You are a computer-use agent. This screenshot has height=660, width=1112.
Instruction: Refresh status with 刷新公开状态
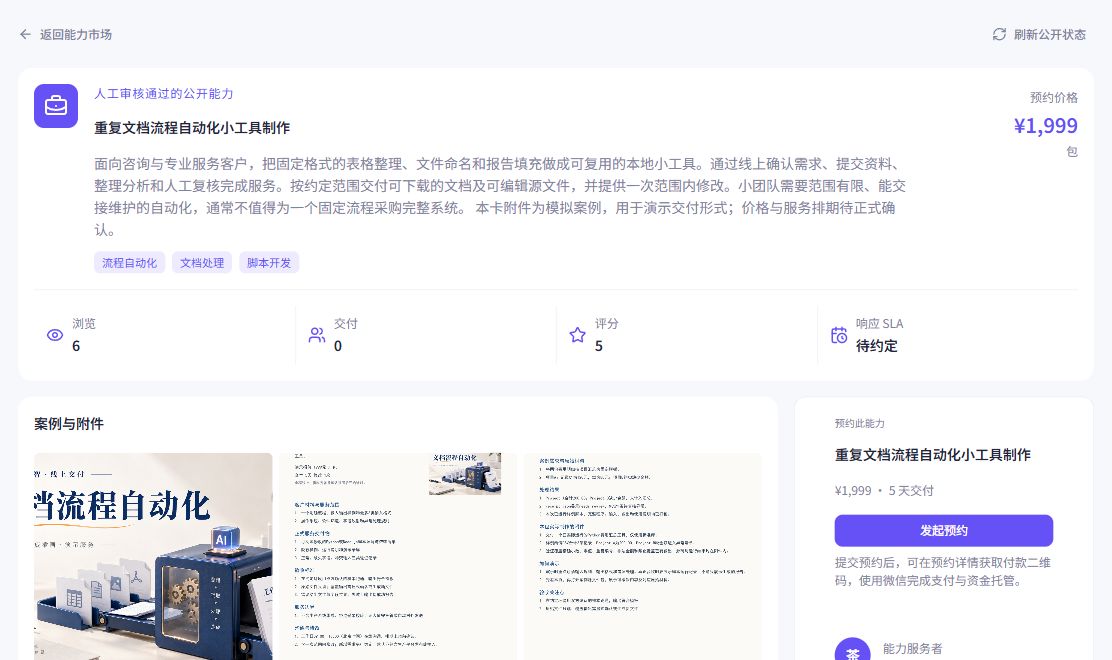coord(1049,34)
